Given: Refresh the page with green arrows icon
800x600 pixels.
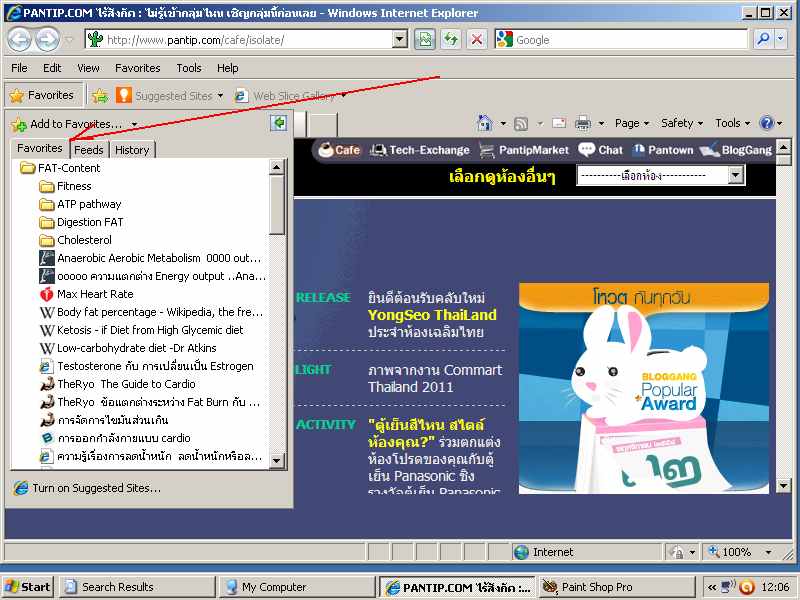Looking at the screenshot, I should point(451,39).
